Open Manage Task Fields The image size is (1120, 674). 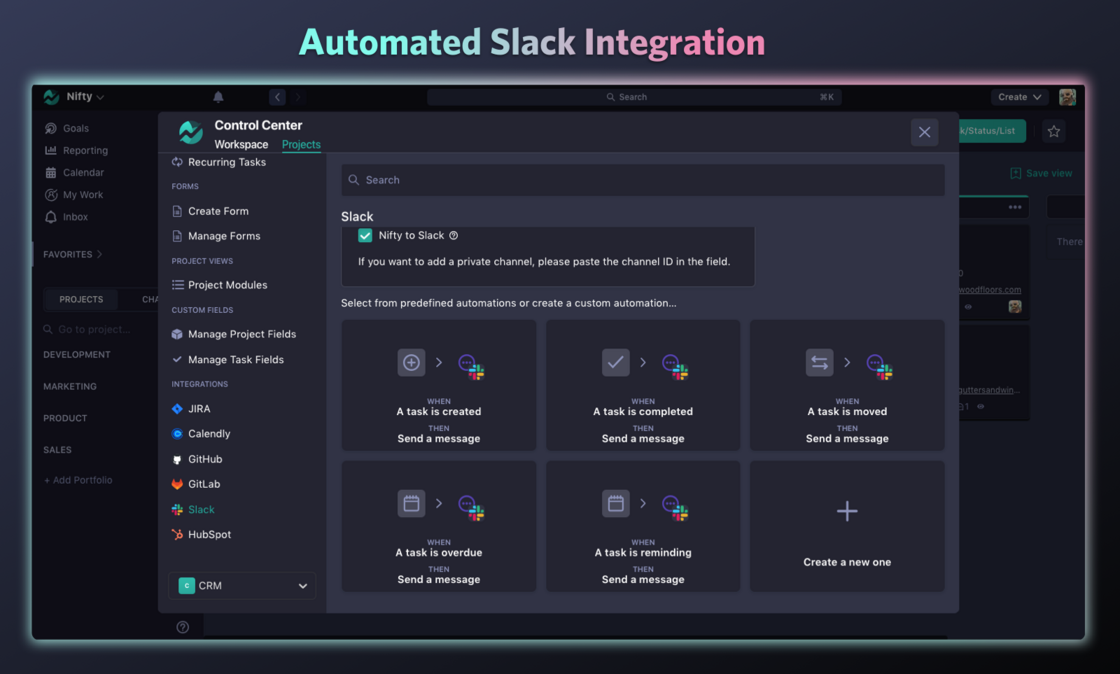pyautogui.click(x=235, y=359)
